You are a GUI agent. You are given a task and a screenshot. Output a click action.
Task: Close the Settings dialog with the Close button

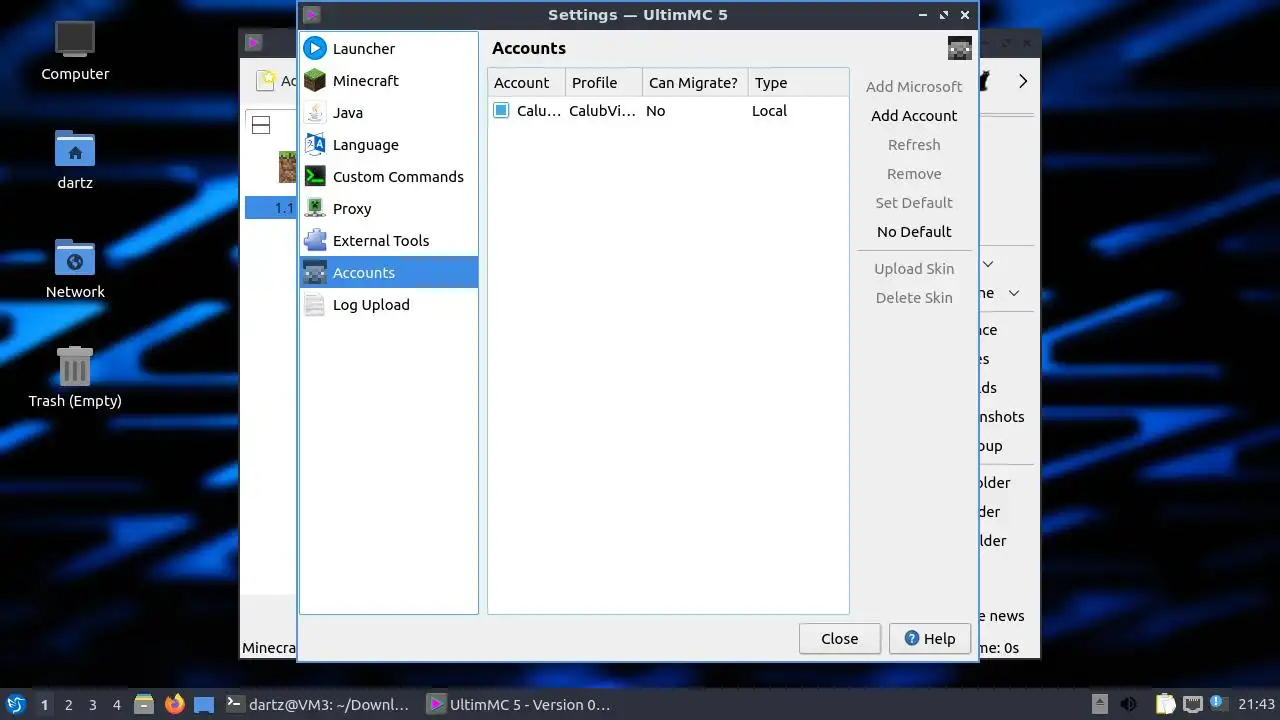point(840,638)
